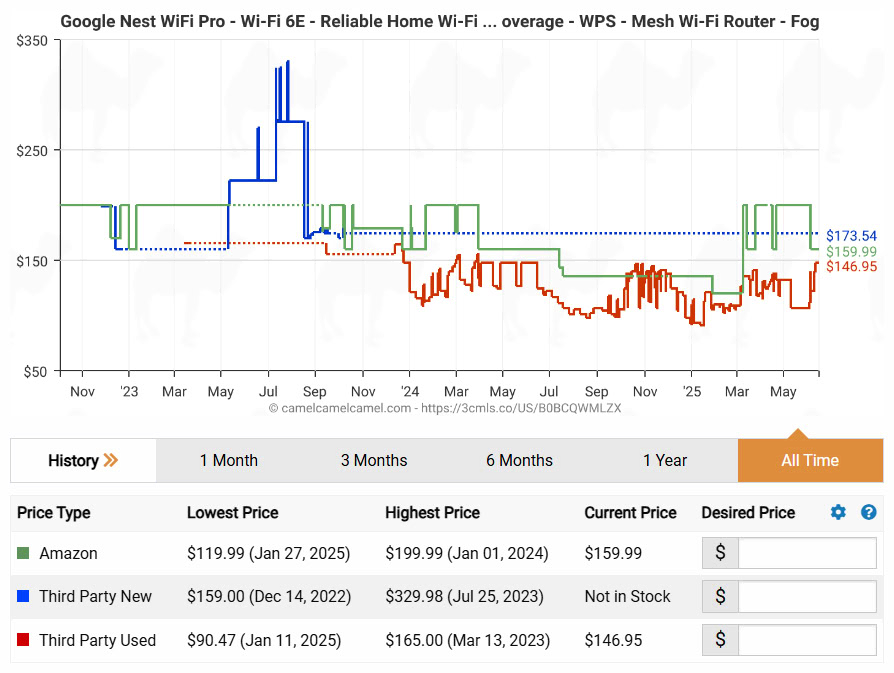The image size is (894, 673).
Task: Click the dollar sign in Third Party New row
Action: (720, 597)
